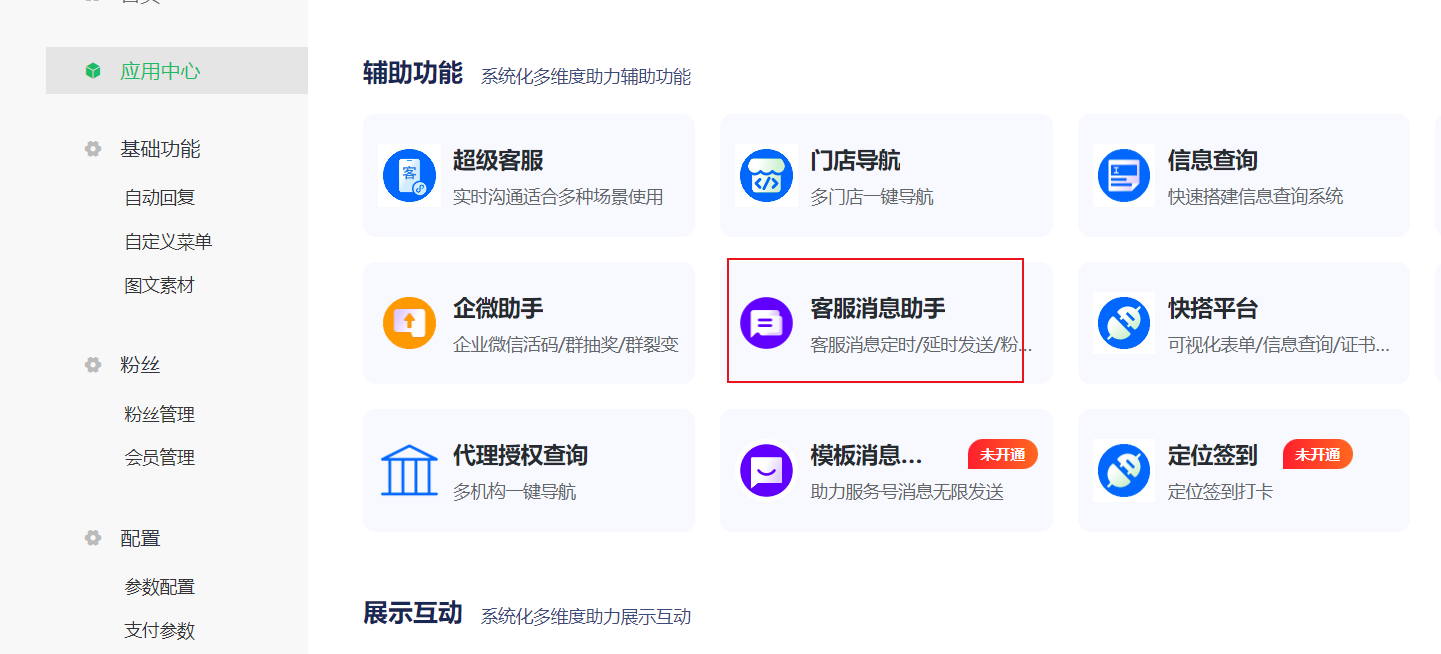Click the text 多门店一键导航
This screenshot has width=1441, height=654.
pyautogui.click(x=872, y=197)
